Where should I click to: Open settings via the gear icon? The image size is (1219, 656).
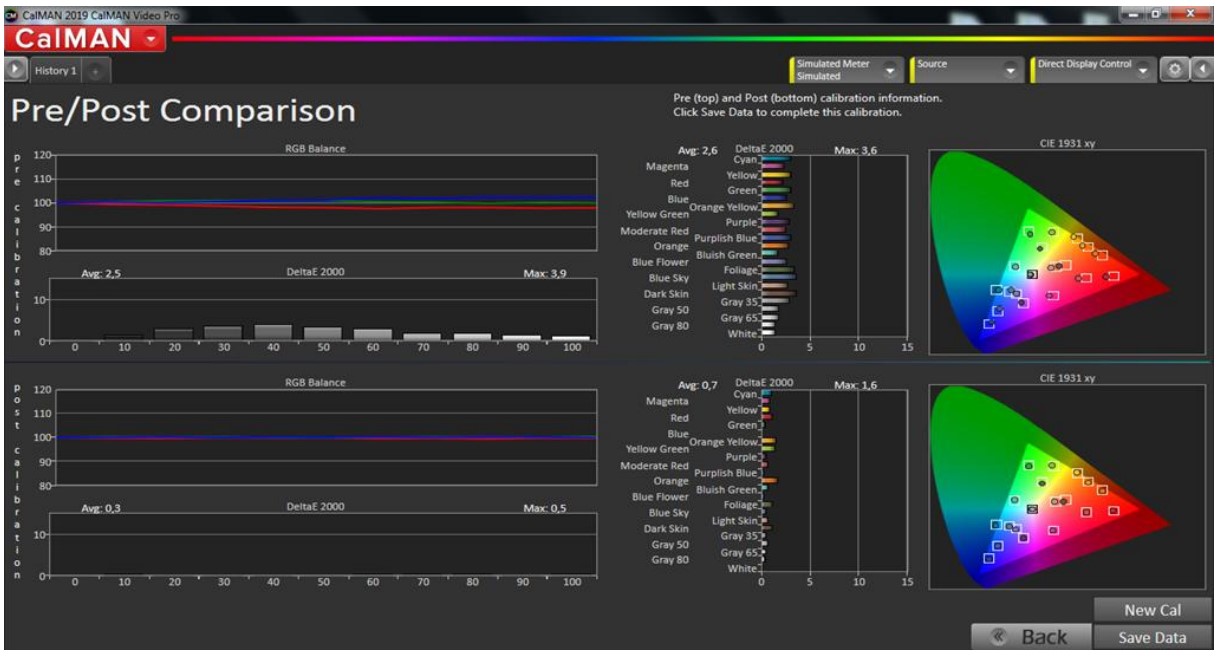pos(1174,71)
